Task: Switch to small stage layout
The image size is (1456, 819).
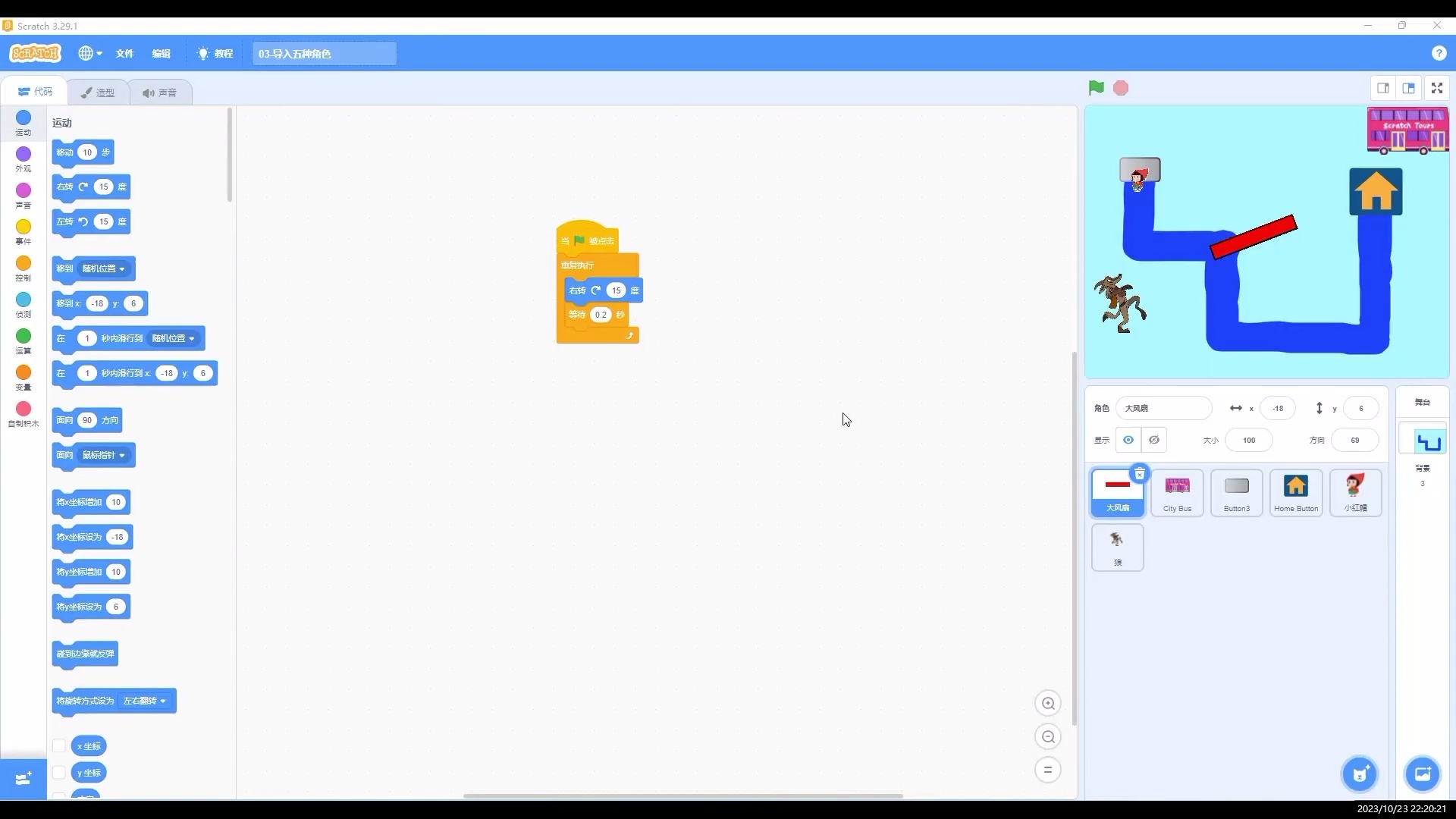Action: pos(1383,88)
